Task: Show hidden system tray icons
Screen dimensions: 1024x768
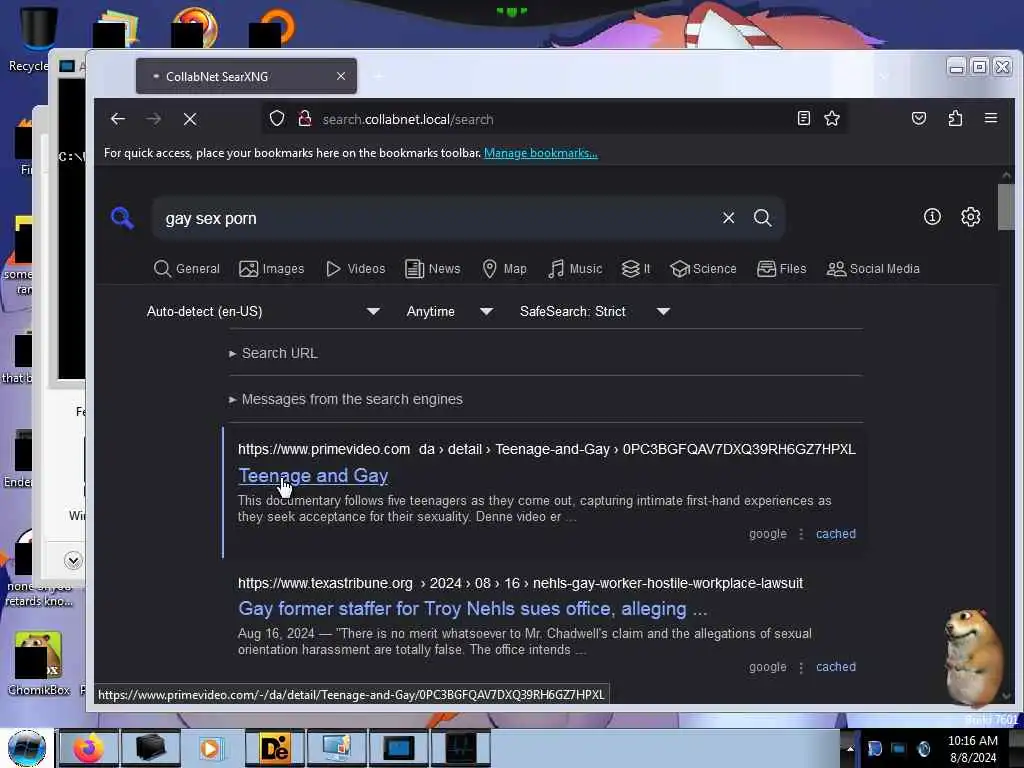Action: 850,748
